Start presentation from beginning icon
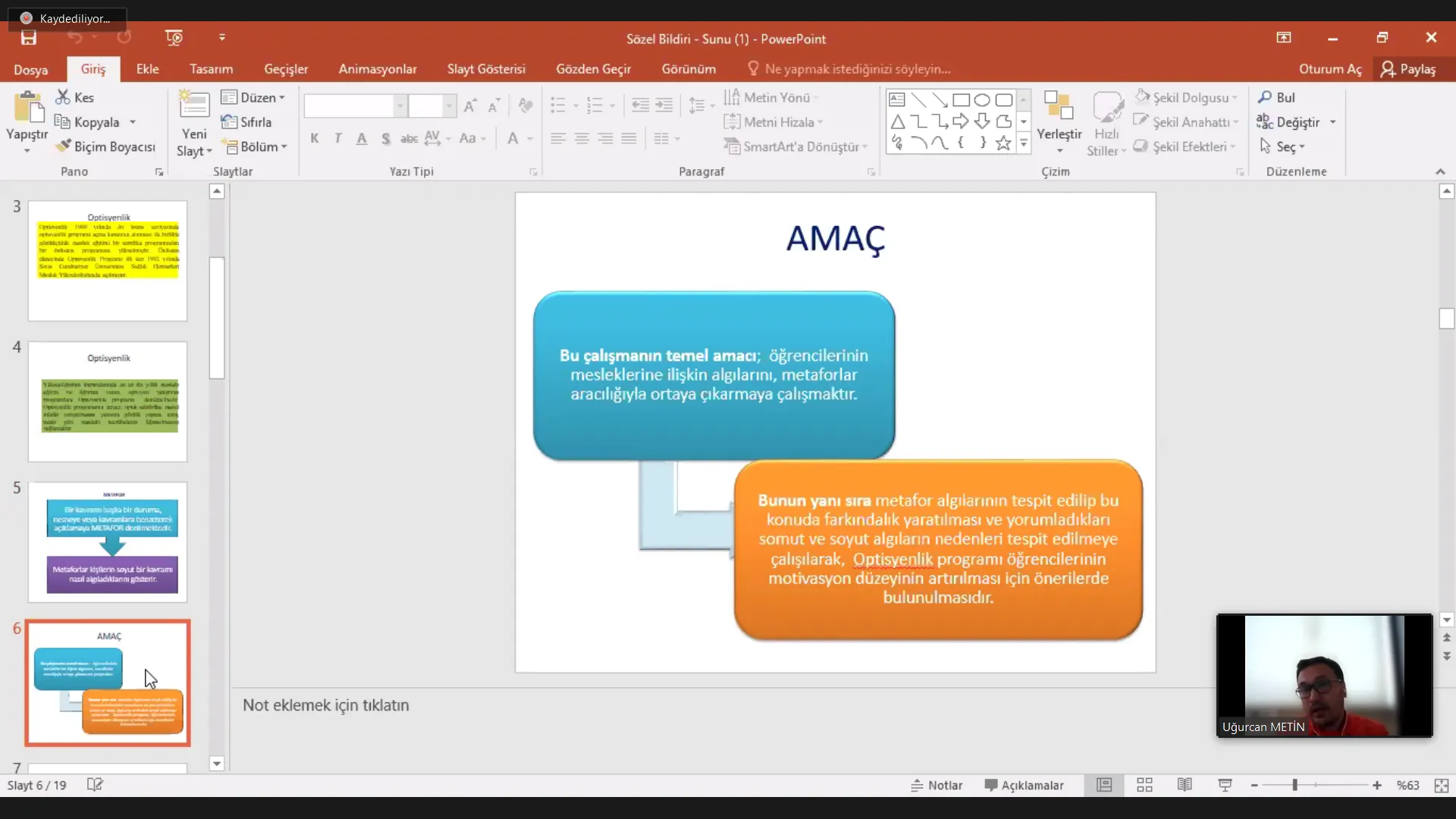This screenshot has height=819, width=1456. point(174,38)
